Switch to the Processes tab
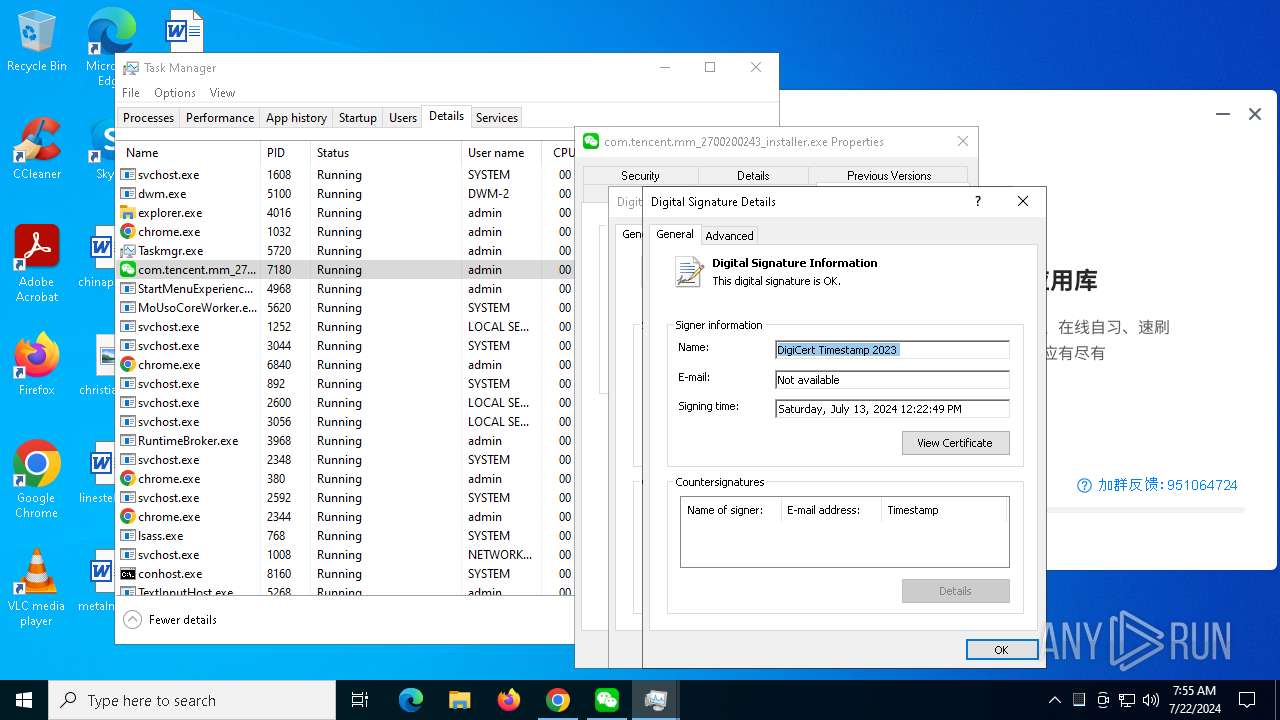The height and width of the screenshot is (720, 1280). (x=148, y=118)
